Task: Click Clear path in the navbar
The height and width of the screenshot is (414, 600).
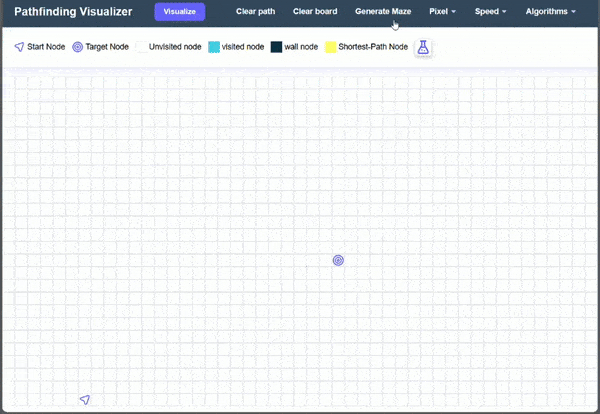Action: pyautogui.click(x=255, y=12)
